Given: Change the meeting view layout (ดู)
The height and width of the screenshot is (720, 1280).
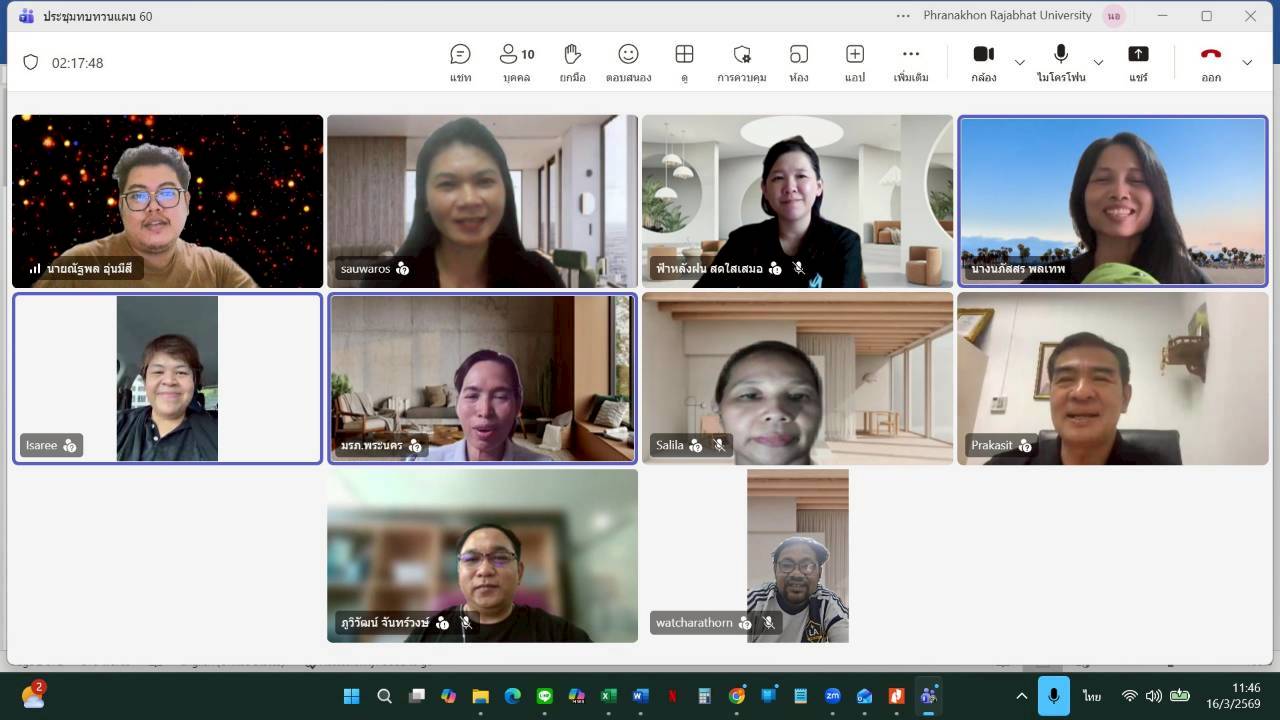Looking at the screenshot, I should pyautogui.click(x=684, y=62).
